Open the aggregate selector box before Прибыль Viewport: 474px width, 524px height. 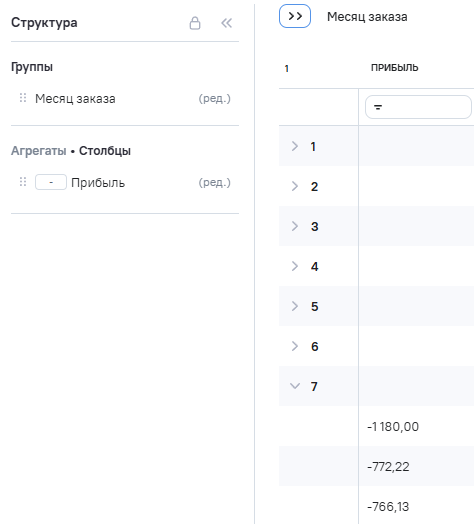(x=51, y=182)
